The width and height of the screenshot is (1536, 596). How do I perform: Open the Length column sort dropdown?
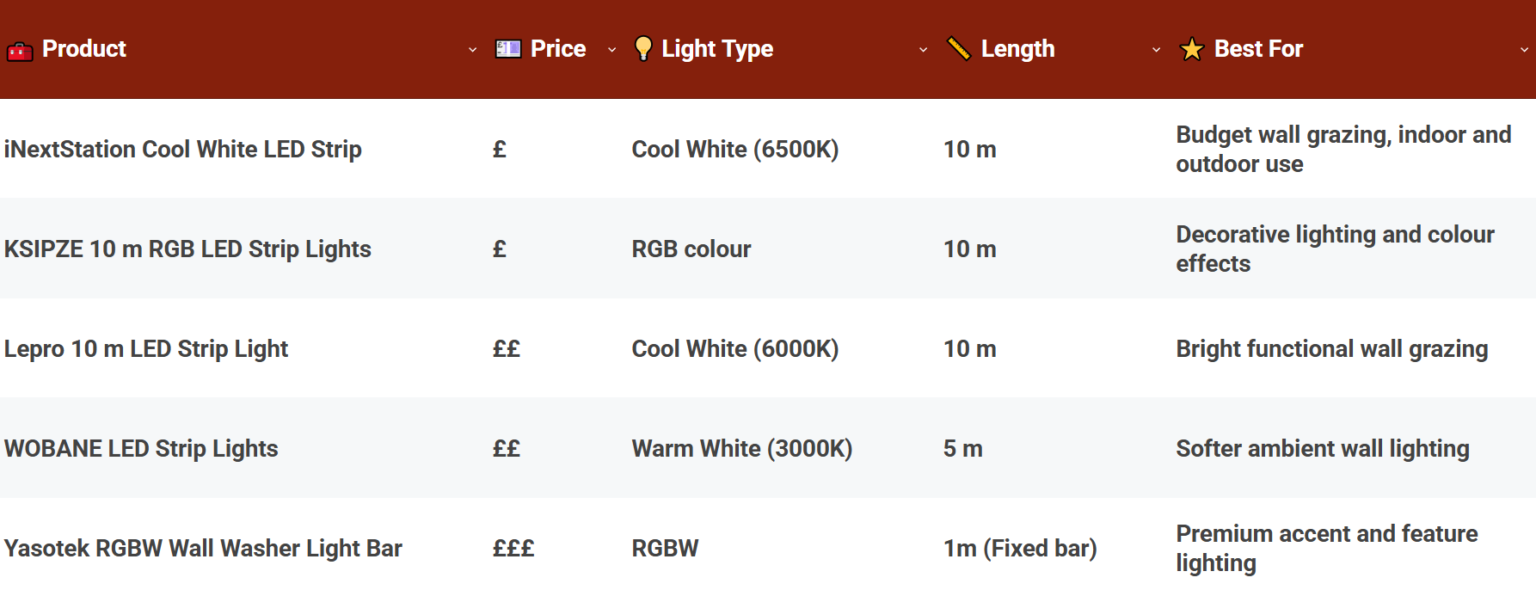point(1157,49)
